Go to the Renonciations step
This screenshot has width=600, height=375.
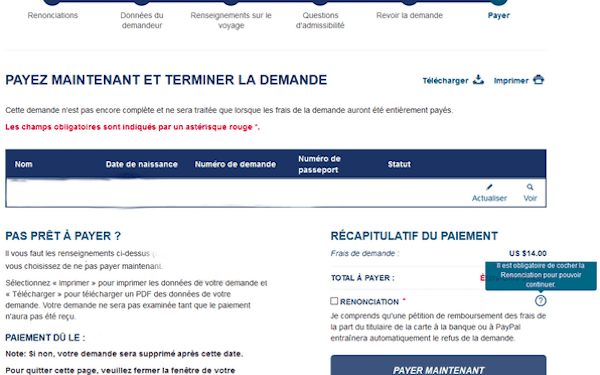(53, 15)
